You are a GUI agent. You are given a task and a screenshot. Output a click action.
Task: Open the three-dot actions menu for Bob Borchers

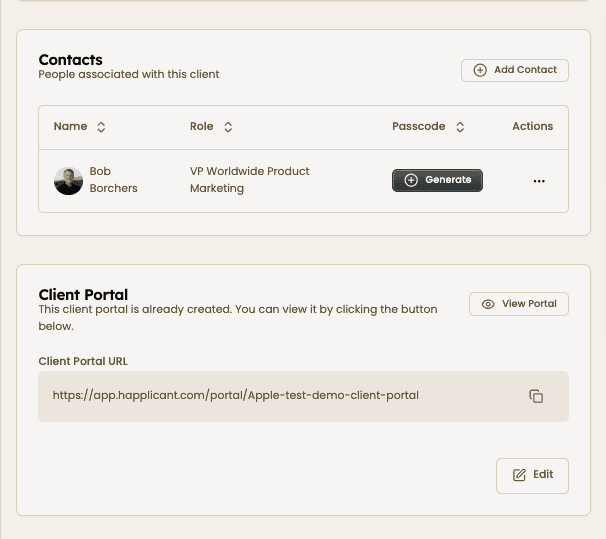click(539, 181)
